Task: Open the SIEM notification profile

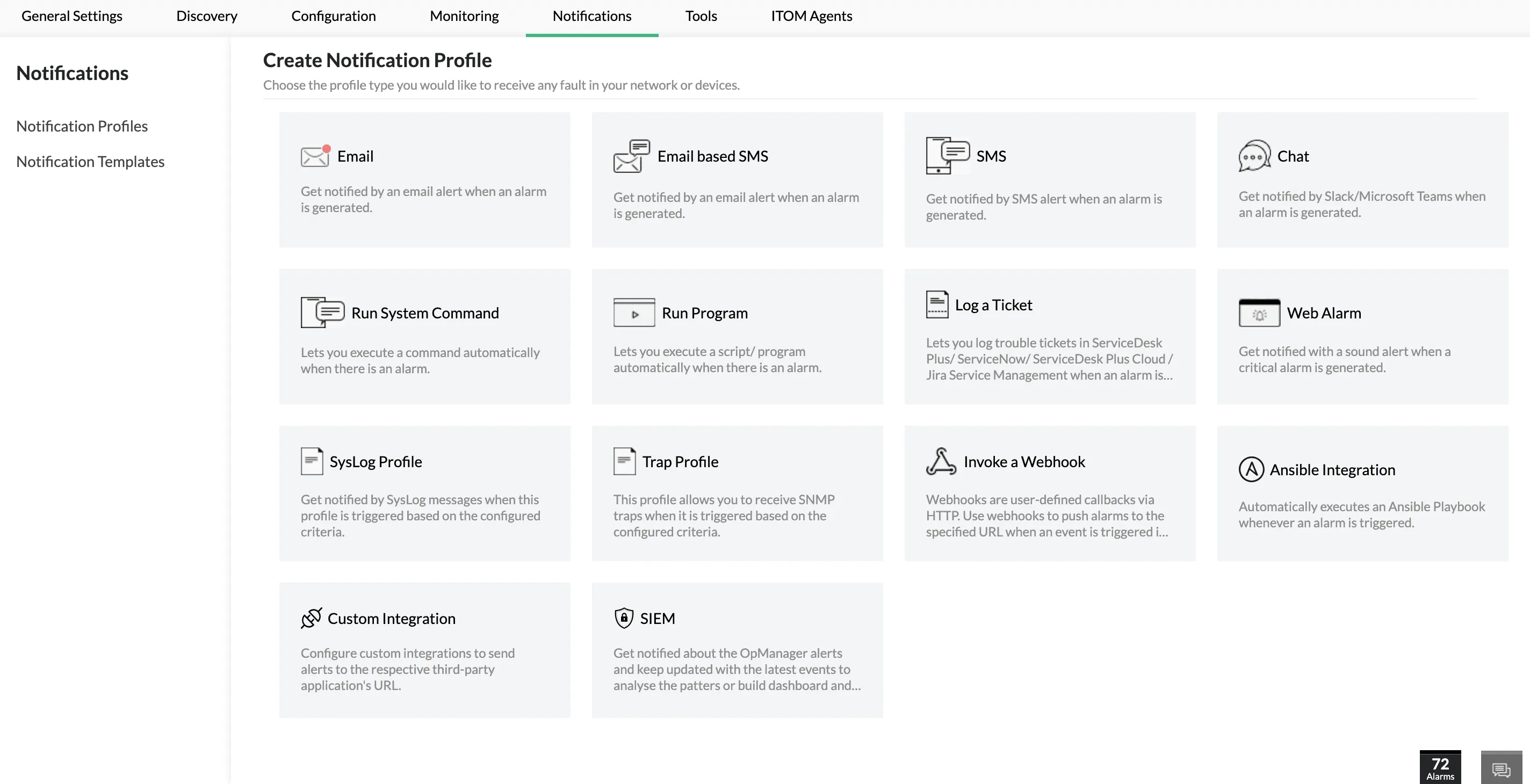Action: tap(624, 618)
